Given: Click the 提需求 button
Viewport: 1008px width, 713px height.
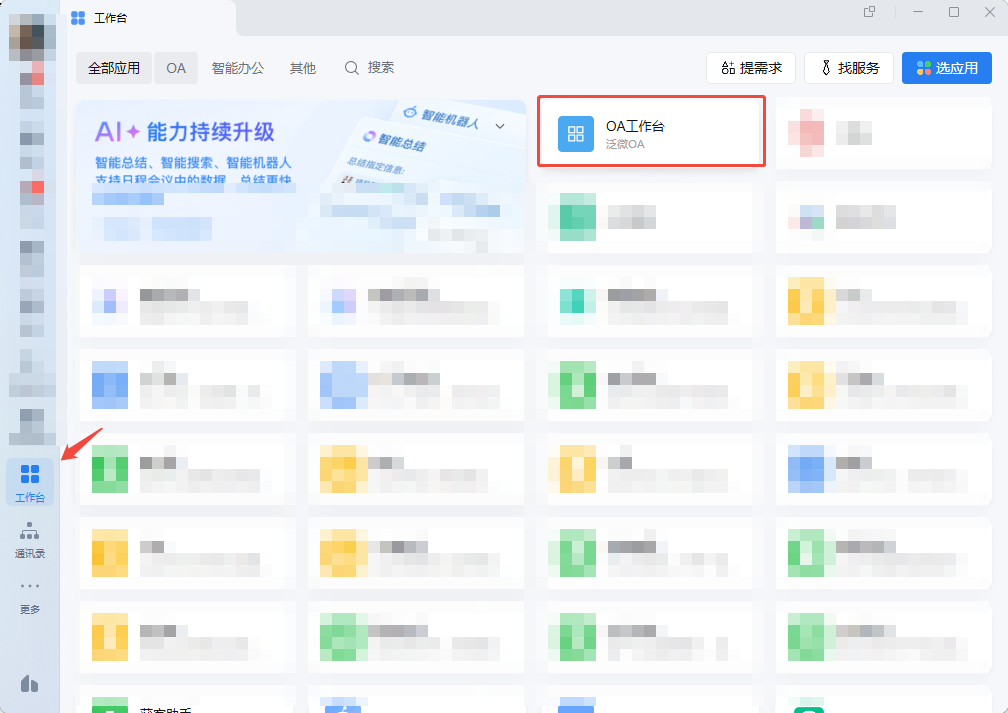Looking at the screenshot, I should click(x=750, y=68).
